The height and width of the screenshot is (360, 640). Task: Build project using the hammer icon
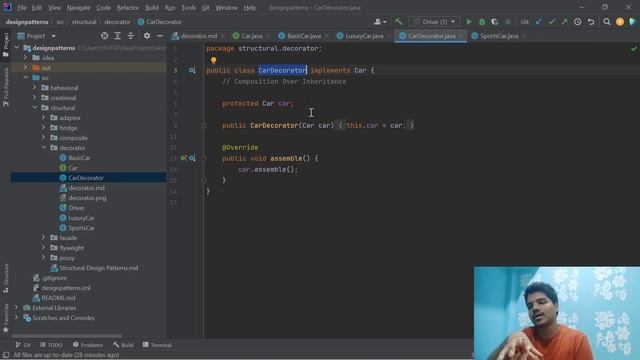point(398,22)
